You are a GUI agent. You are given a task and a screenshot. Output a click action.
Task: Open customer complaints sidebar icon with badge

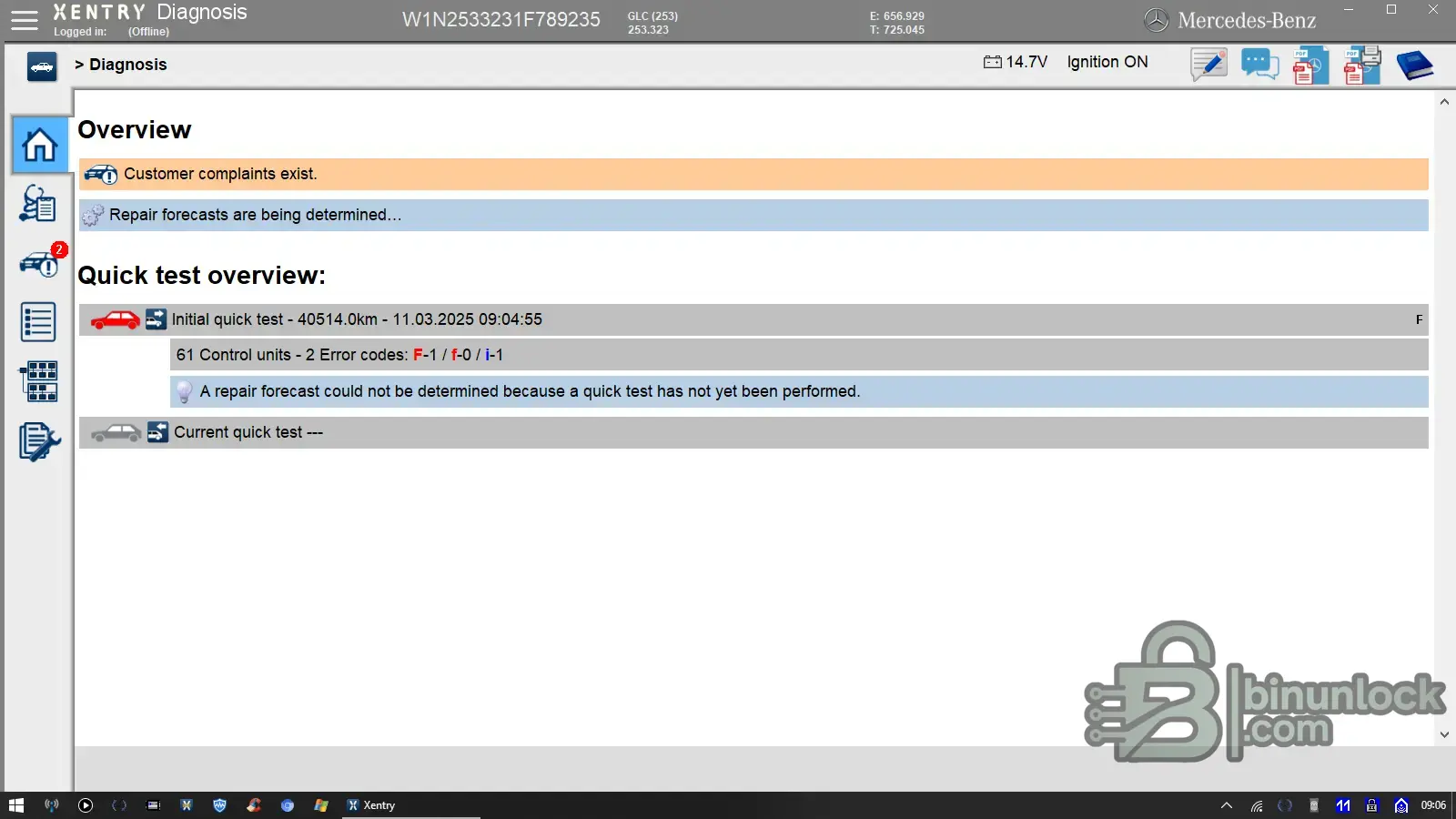(40, 263)
